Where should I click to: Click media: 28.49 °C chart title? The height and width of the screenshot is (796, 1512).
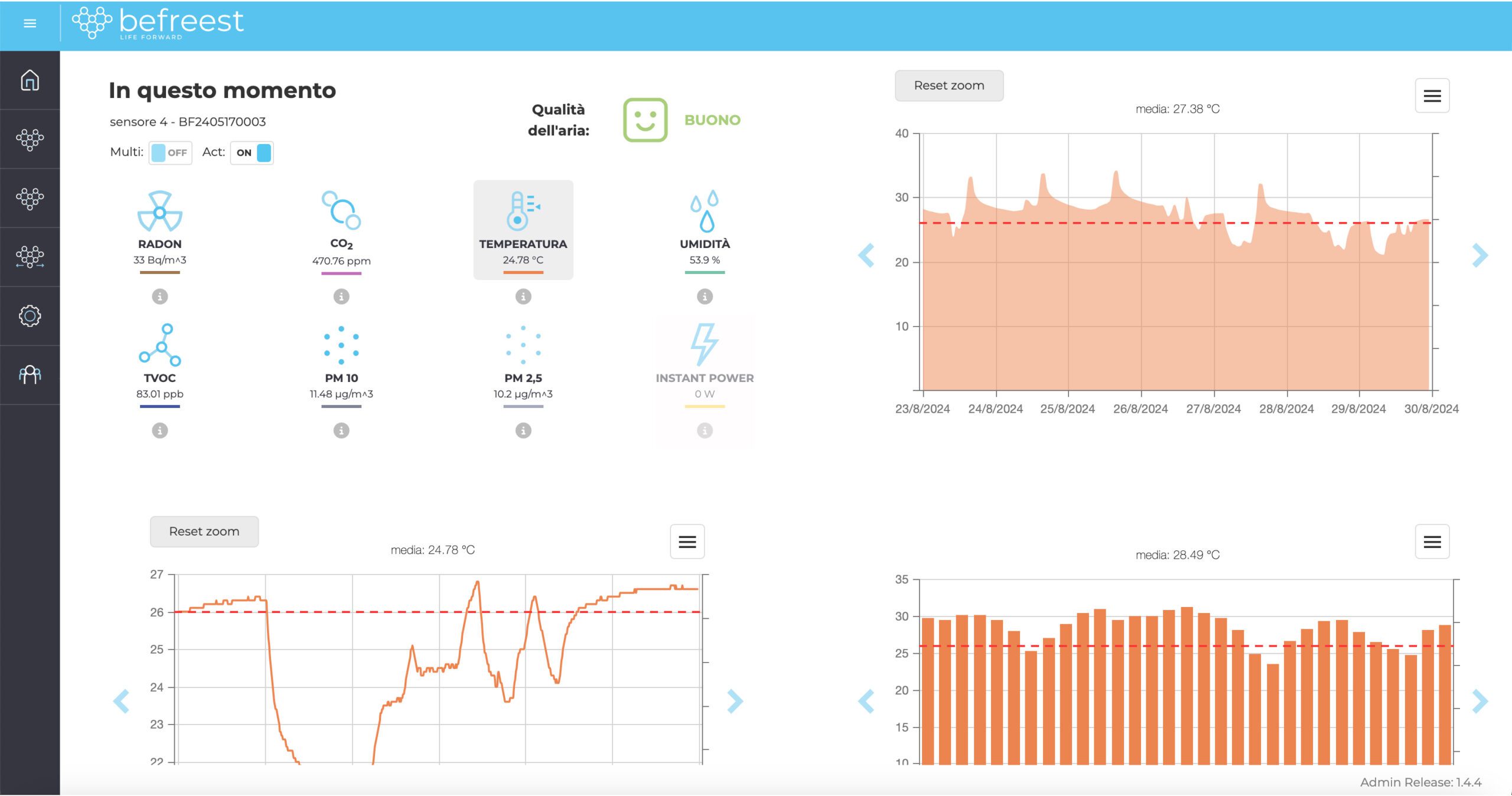[1177, 555]
